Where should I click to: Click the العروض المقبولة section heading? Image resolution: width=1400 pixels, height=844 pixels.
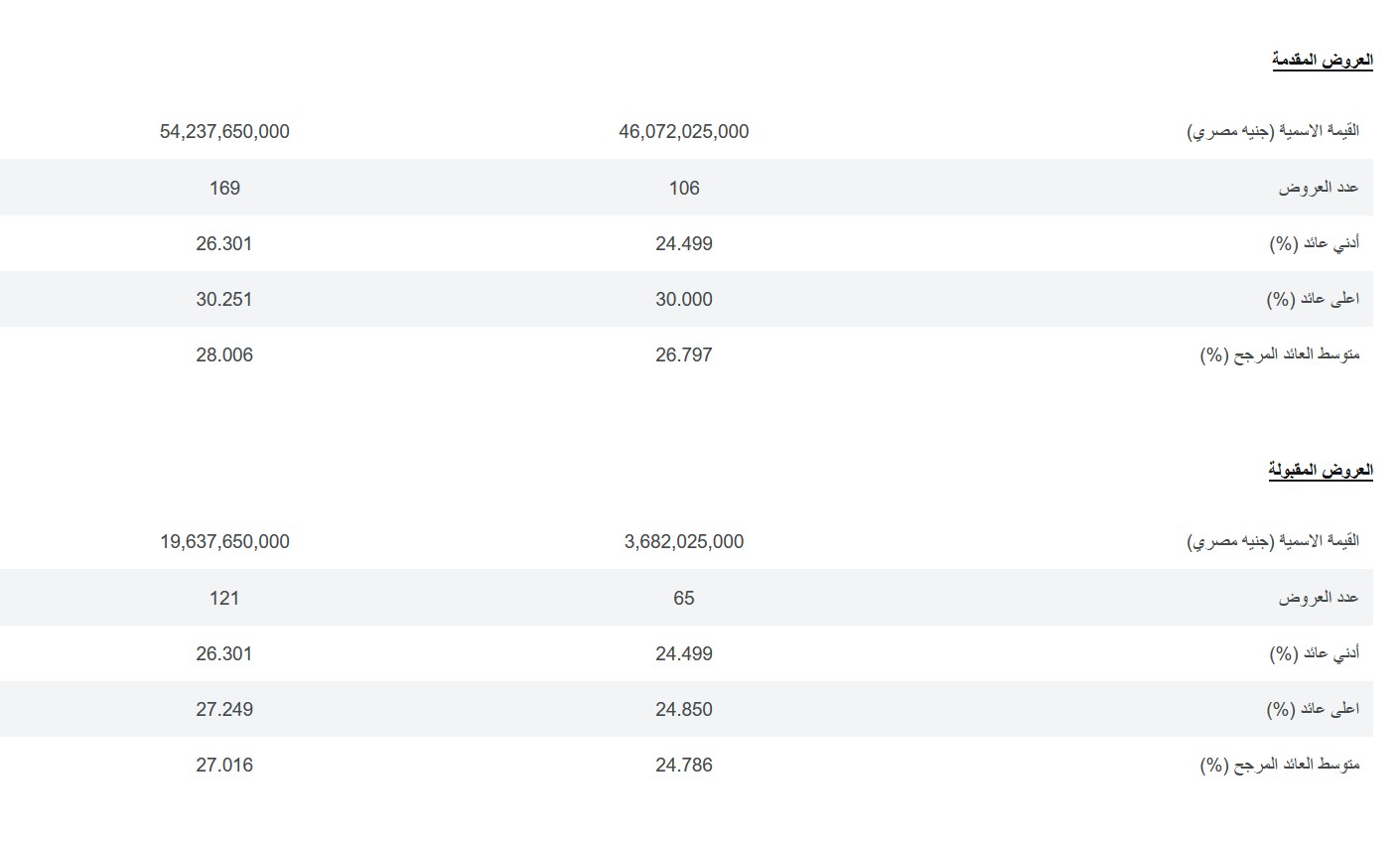pyautogui.click(x=1321, y=471)
